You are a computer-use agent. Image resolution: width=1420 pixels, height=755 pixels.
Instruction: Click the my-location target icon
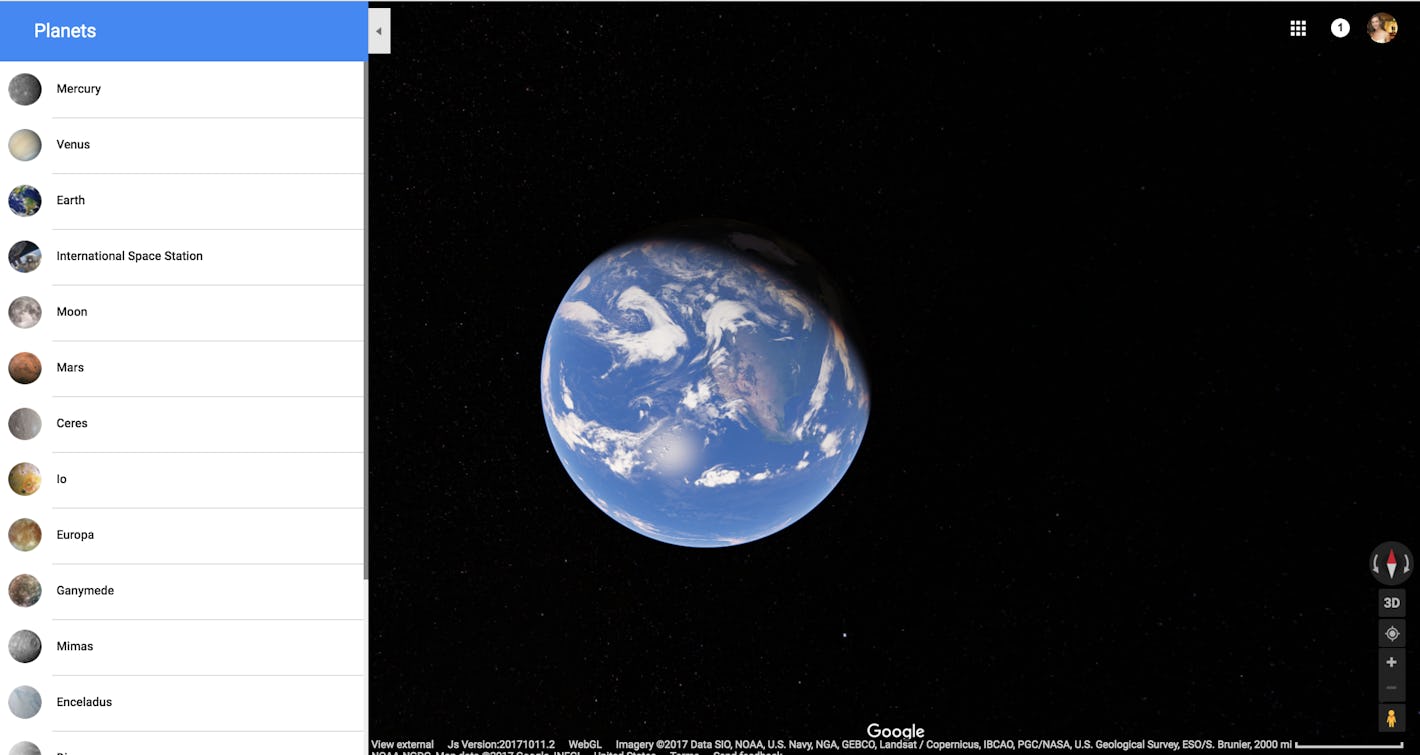(1391, 633)
